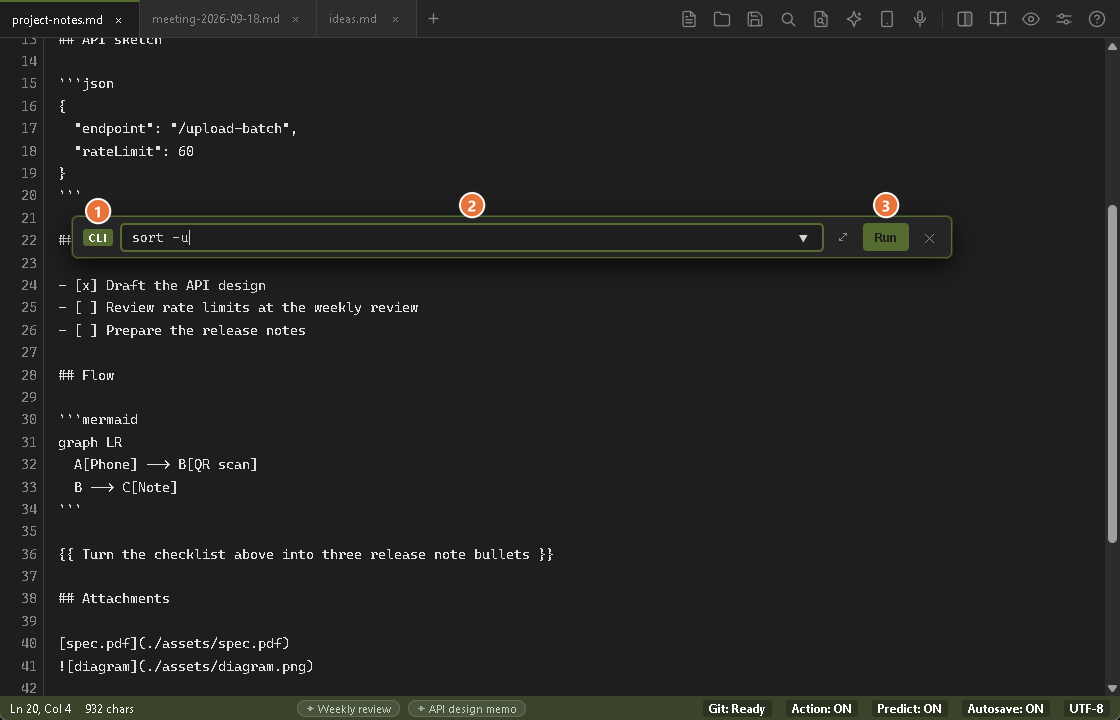Close the project-notes.md tab

click(119, 20)
